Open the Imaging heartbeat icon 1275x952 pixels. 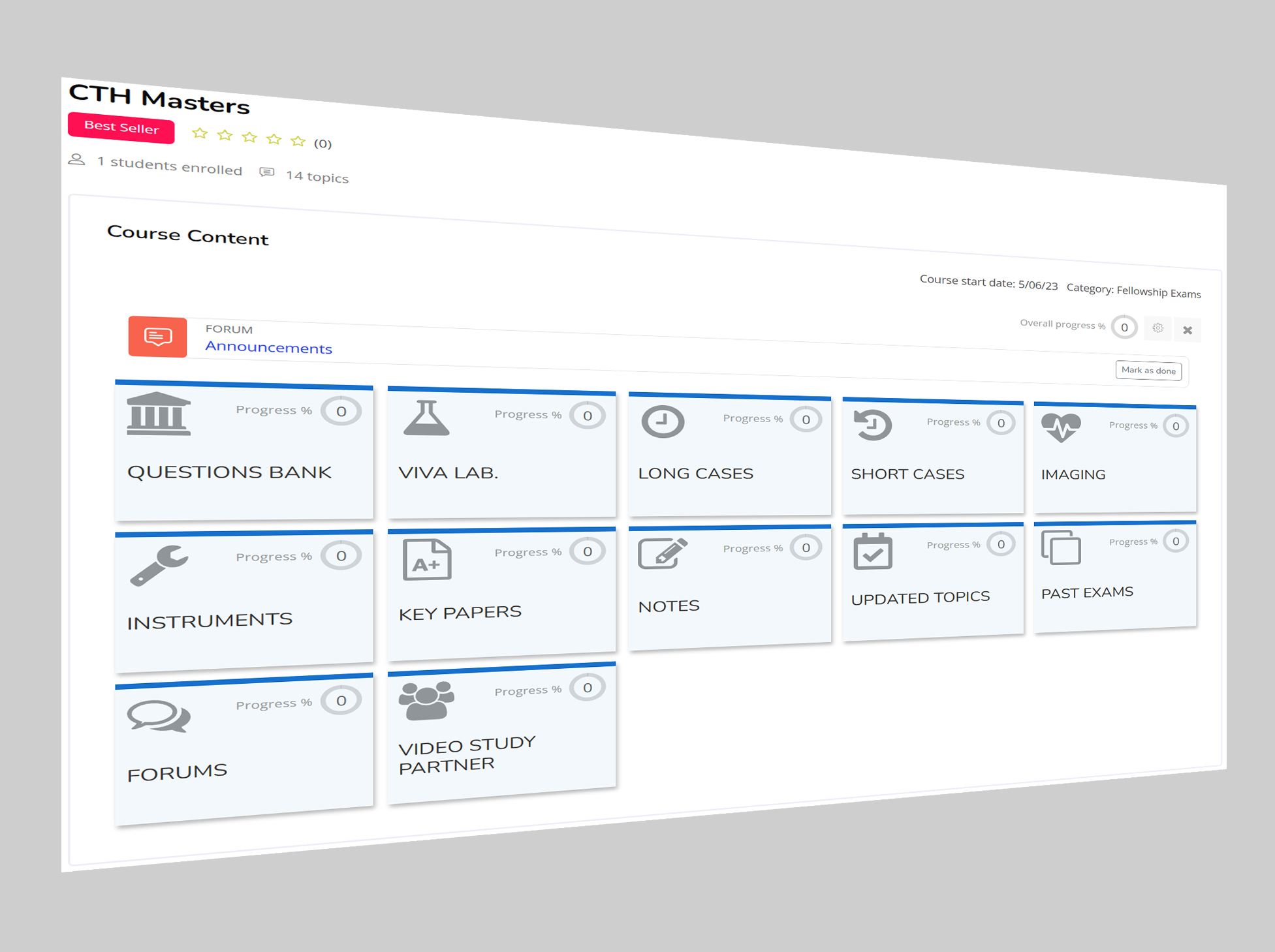coord(1061,427)
